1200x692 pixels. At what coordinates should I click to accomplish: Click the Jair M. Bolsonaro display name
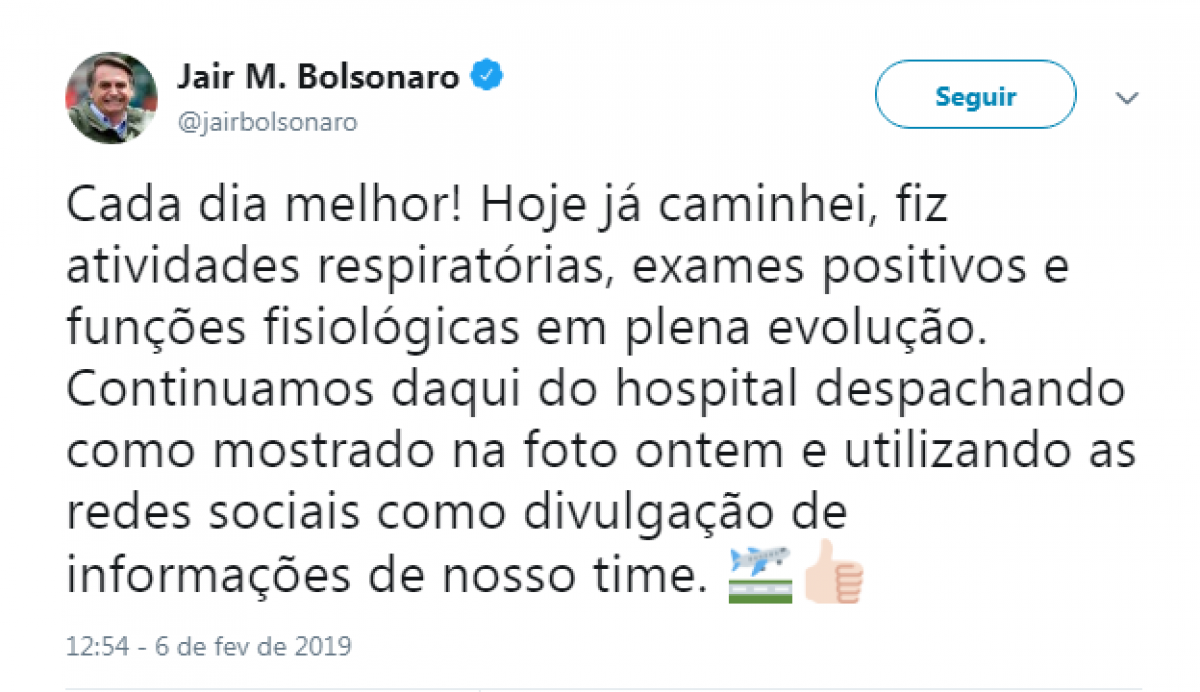(x=318, y=77)
